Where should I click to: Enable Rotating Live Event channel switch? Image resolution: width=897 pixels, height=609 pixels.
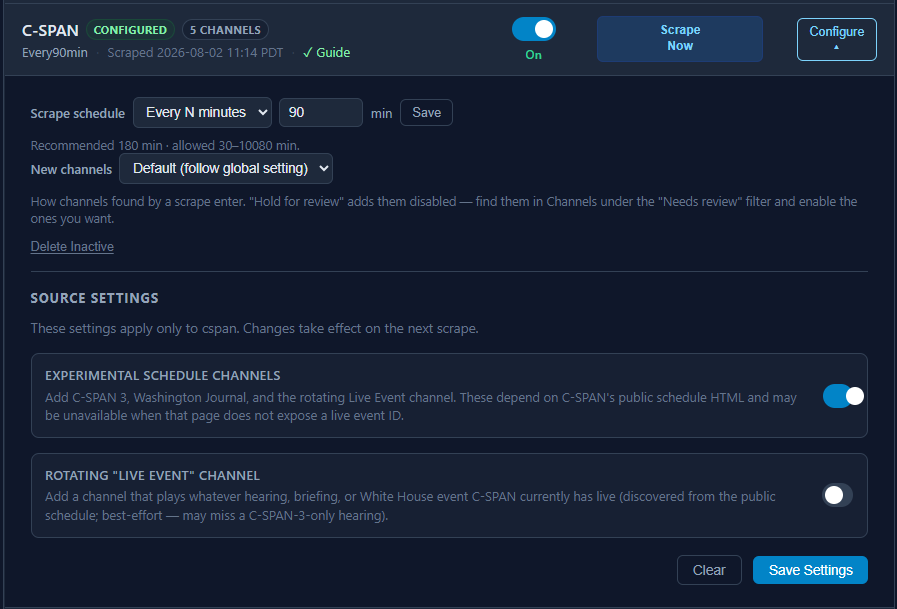[x=837, y=495]
